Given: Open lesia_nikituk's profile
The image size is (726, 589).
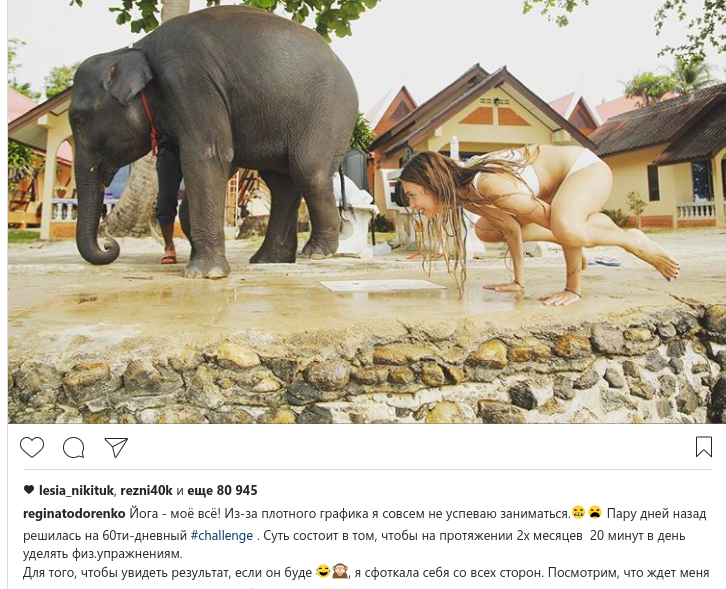Looking at the screenshot, I should (x=76, y=490).
